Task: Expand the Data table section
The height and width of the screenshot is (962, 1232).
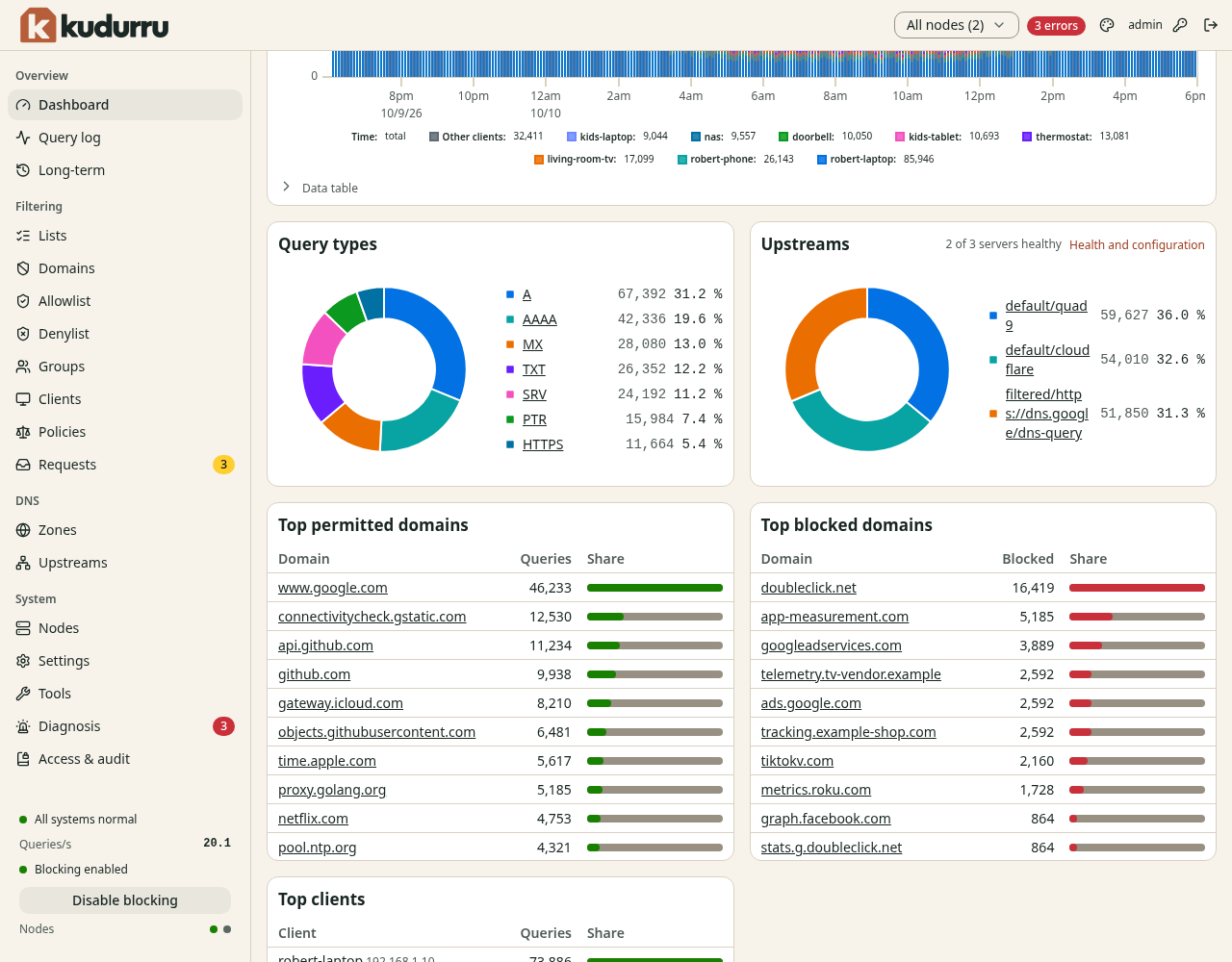Action: (x=321, y=188)
